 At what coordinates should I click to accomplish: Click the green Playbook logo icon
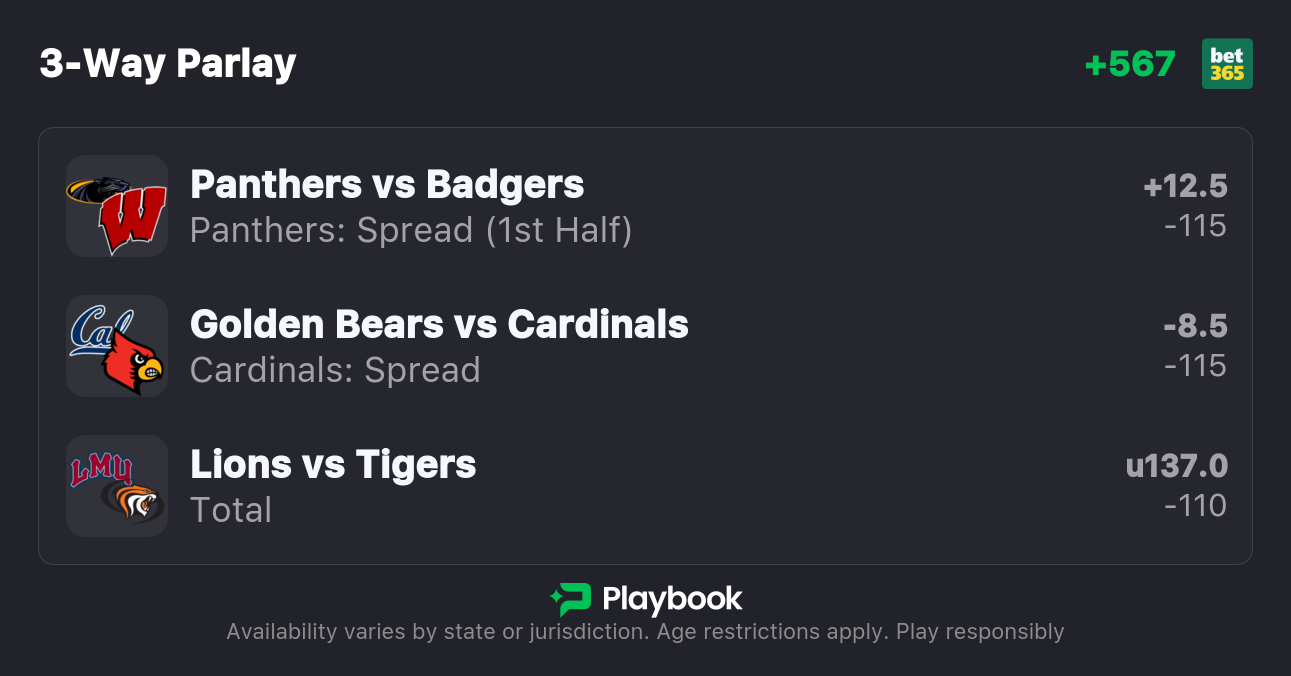point(570,599)
